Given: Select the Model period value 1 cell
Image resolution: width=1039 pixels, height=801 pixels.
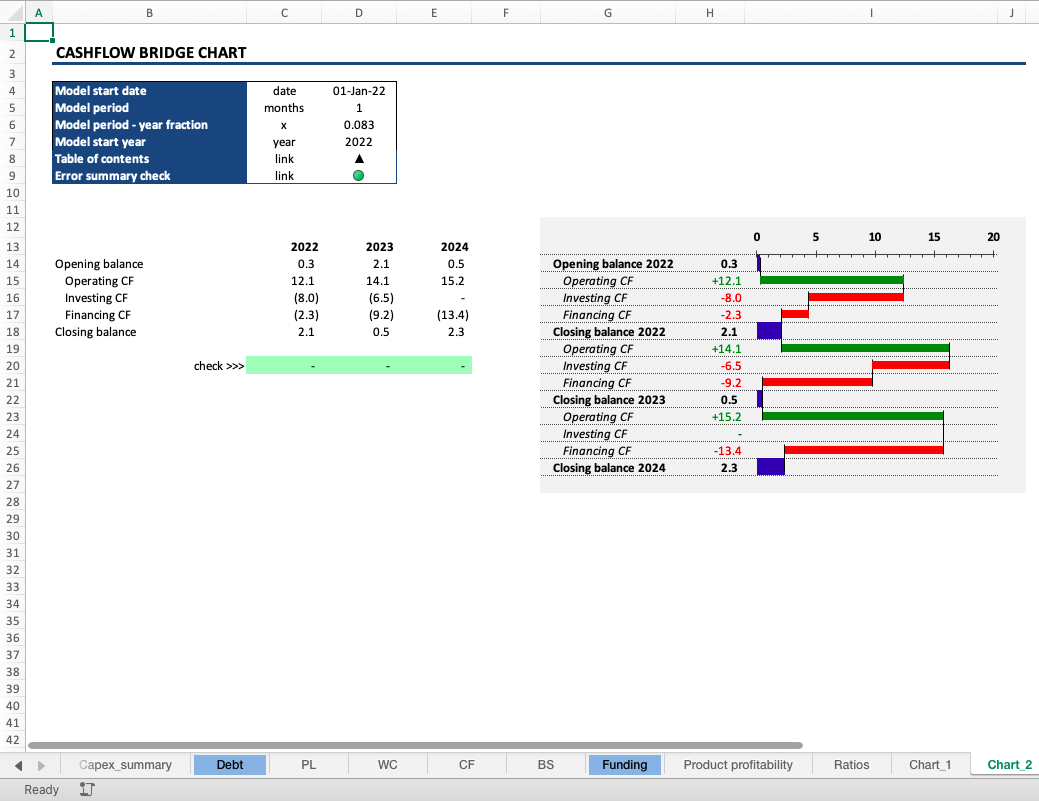Looking at the screenshot, I should [358, 107].
